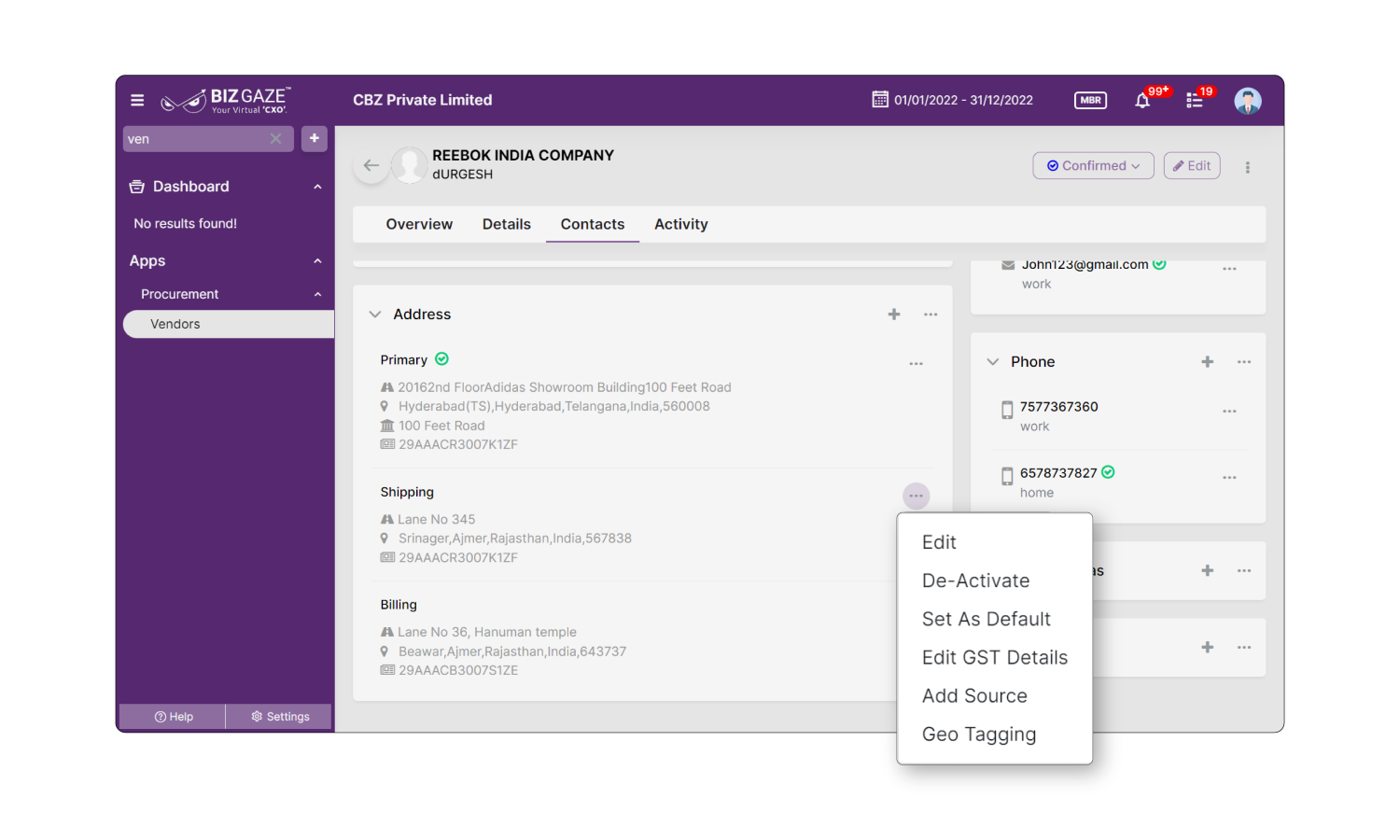
Task: Click the Dashboard icon in sidebar
Action: click(137, 187)
